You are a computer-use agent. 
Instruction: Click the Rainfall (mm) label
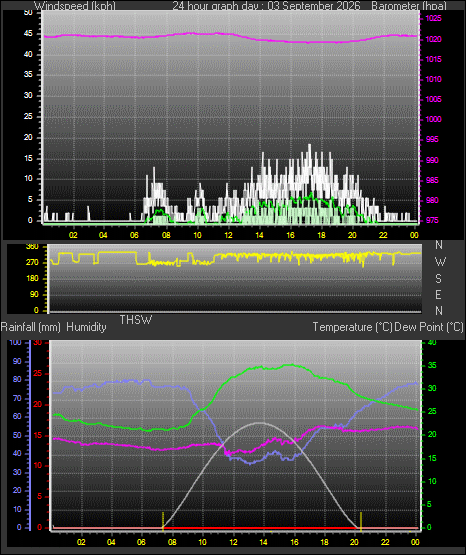tap(30, 327)
